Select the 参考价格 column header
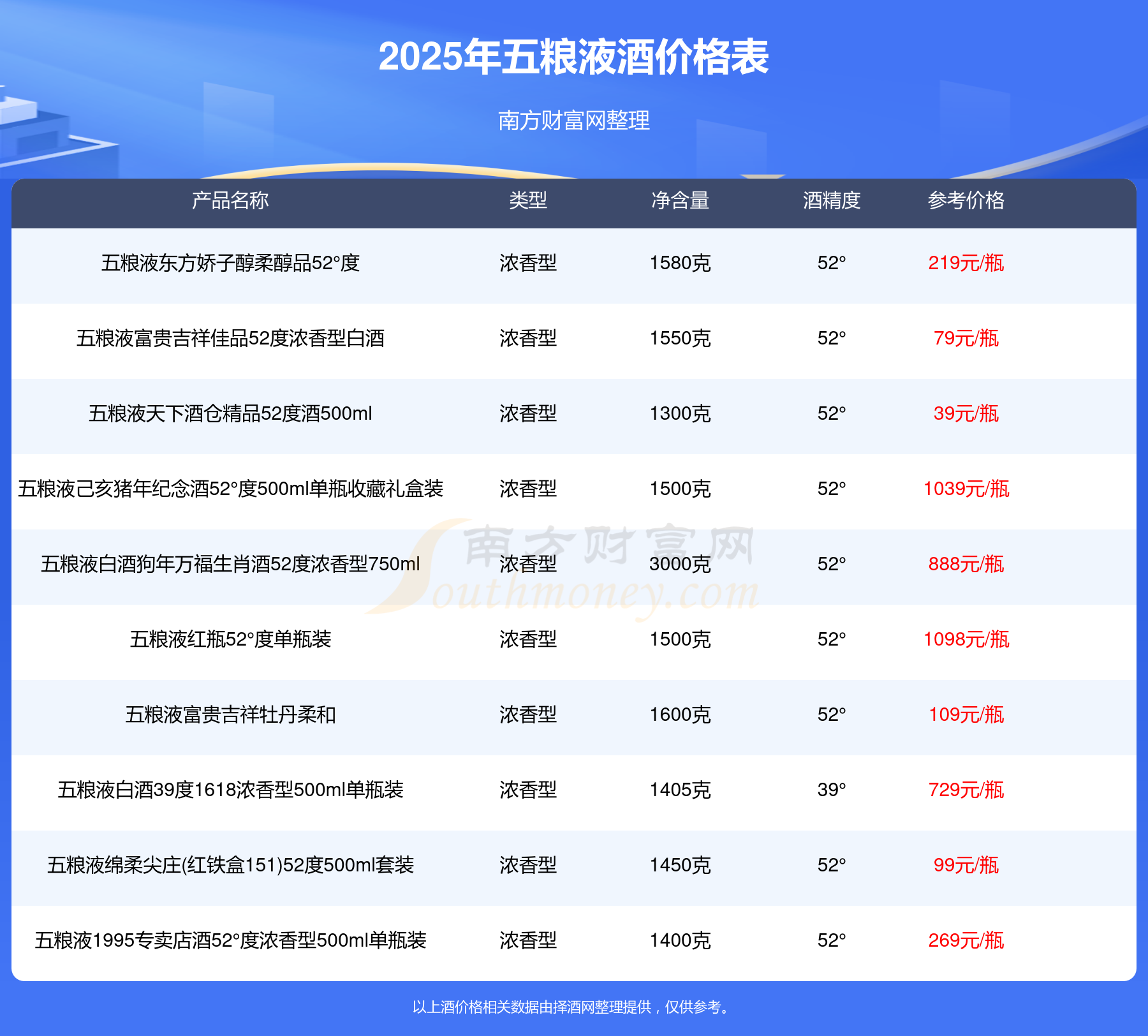Screen dimensions: 1148x1036 (x=966, y=200)
